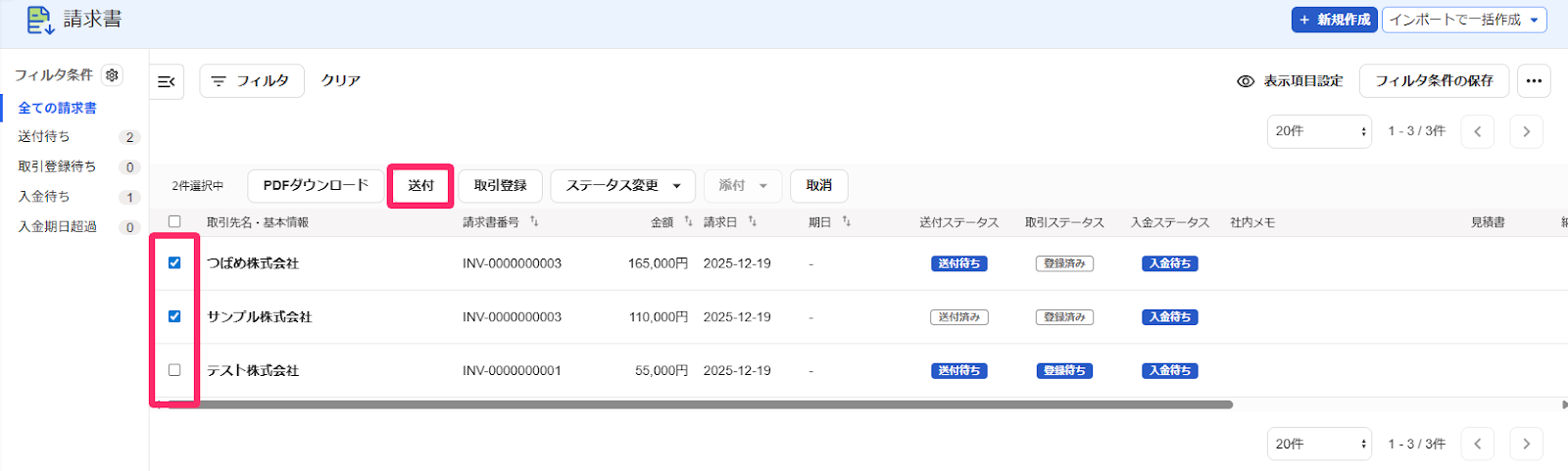The height and width of the screenshot is (471, 1568).
Task: Sort by 期日 column sort arrows
Action: (x=846, y=222)
